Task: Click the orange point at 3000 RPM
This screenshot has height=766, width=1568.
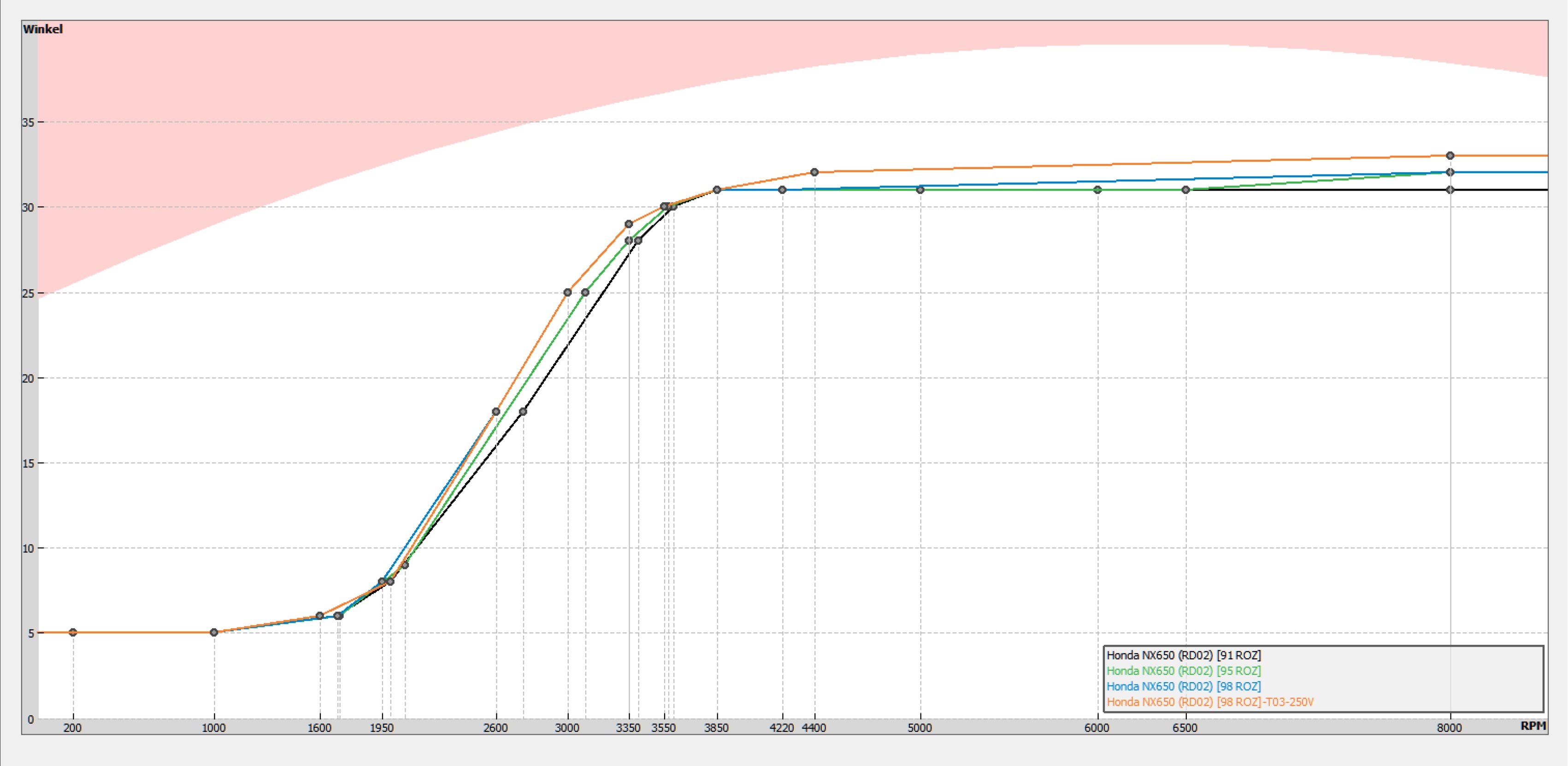Action: (x=567, y=292)
